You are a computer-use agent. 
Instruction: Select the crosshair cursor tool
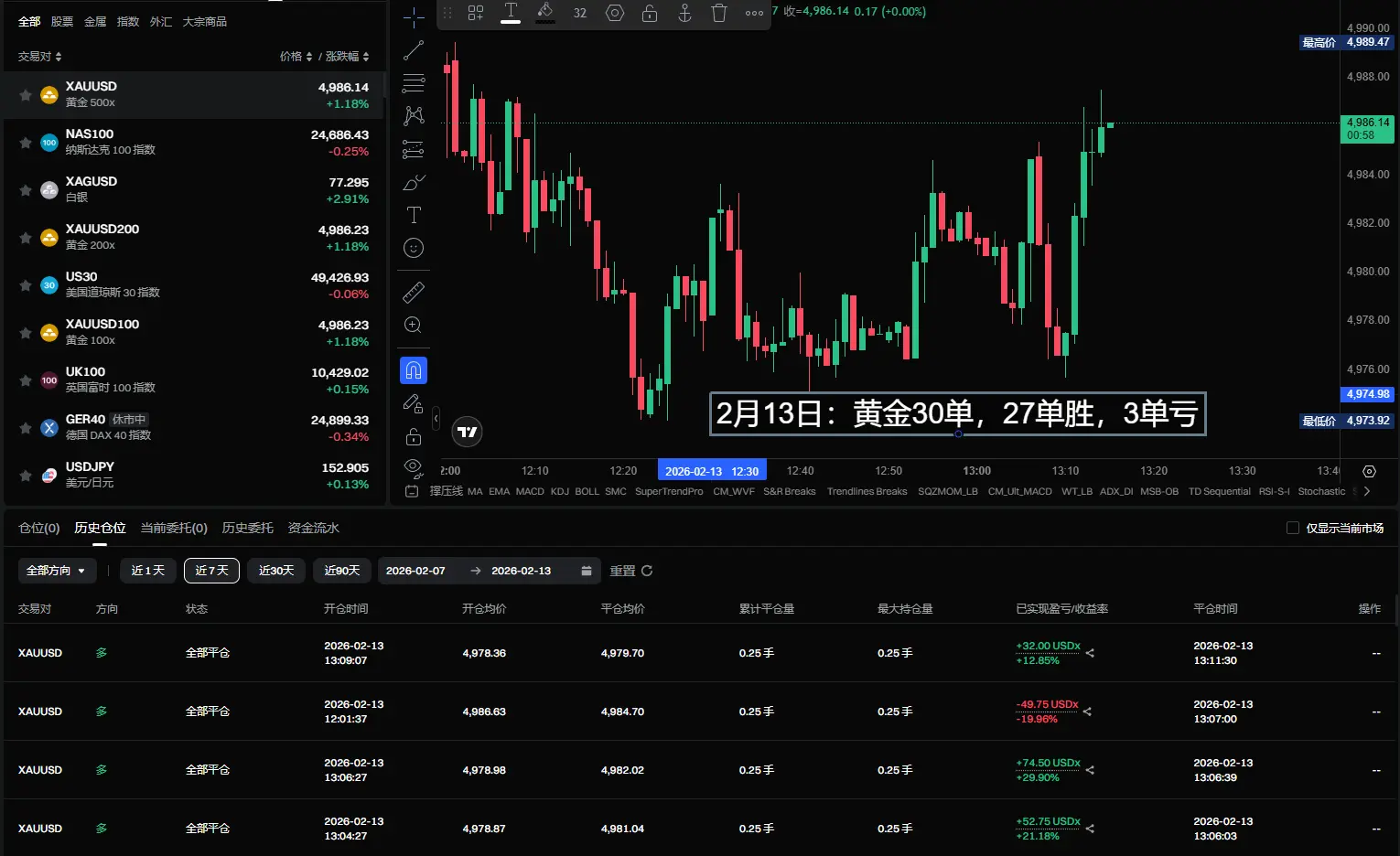click(414, 17)
